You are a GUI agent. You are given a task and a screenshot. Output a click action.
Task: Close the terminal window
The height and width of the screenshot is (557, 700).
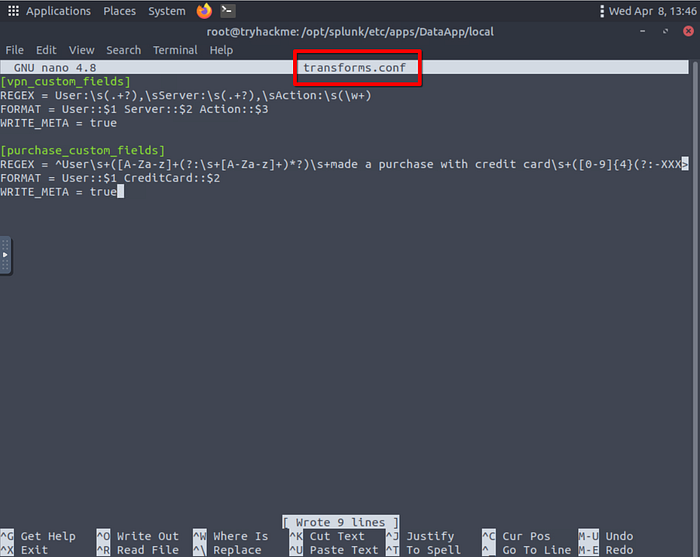click(688, 31)
